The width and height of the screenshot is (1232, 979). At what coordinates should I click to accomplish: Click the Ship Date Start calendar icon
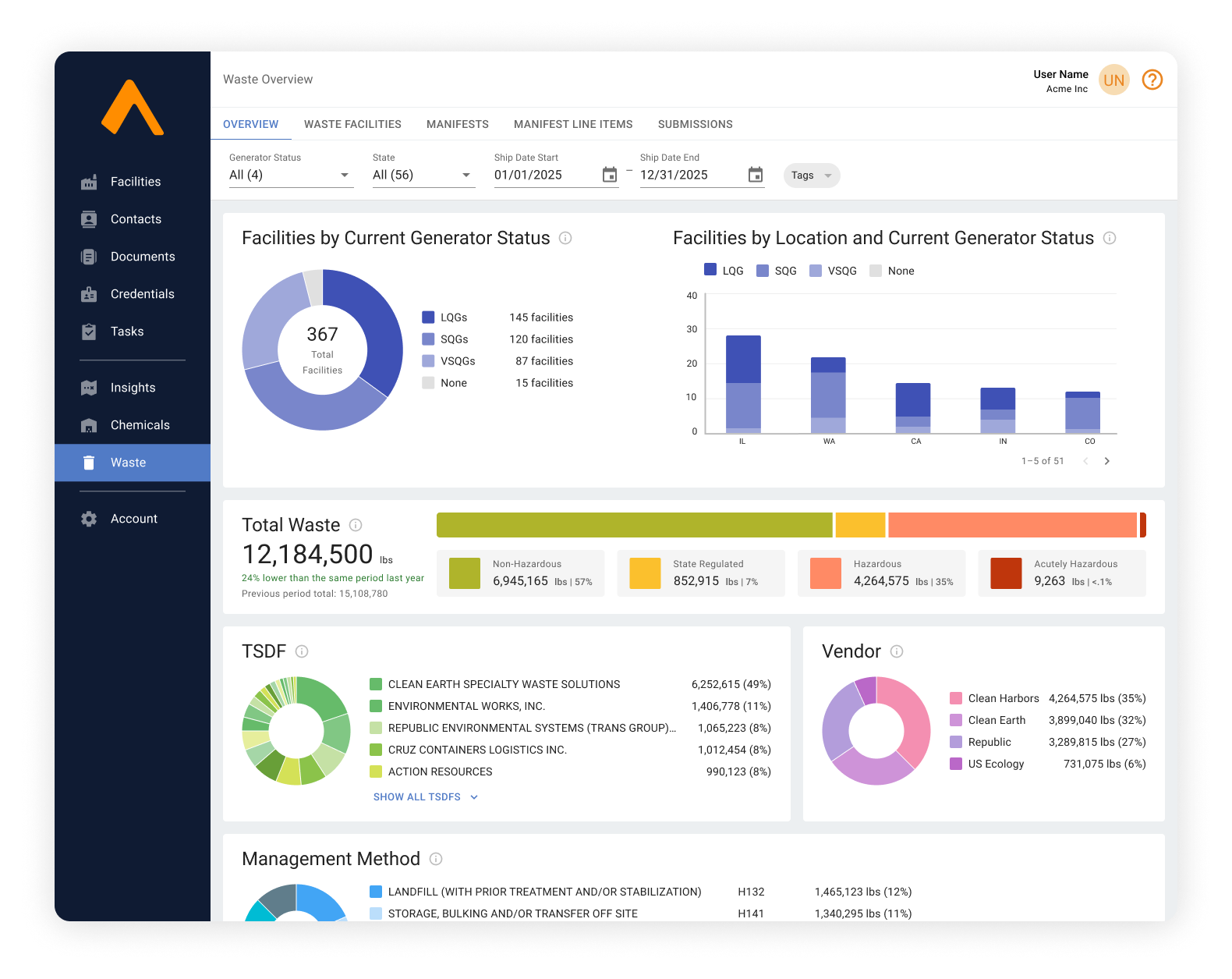[610, 175]
